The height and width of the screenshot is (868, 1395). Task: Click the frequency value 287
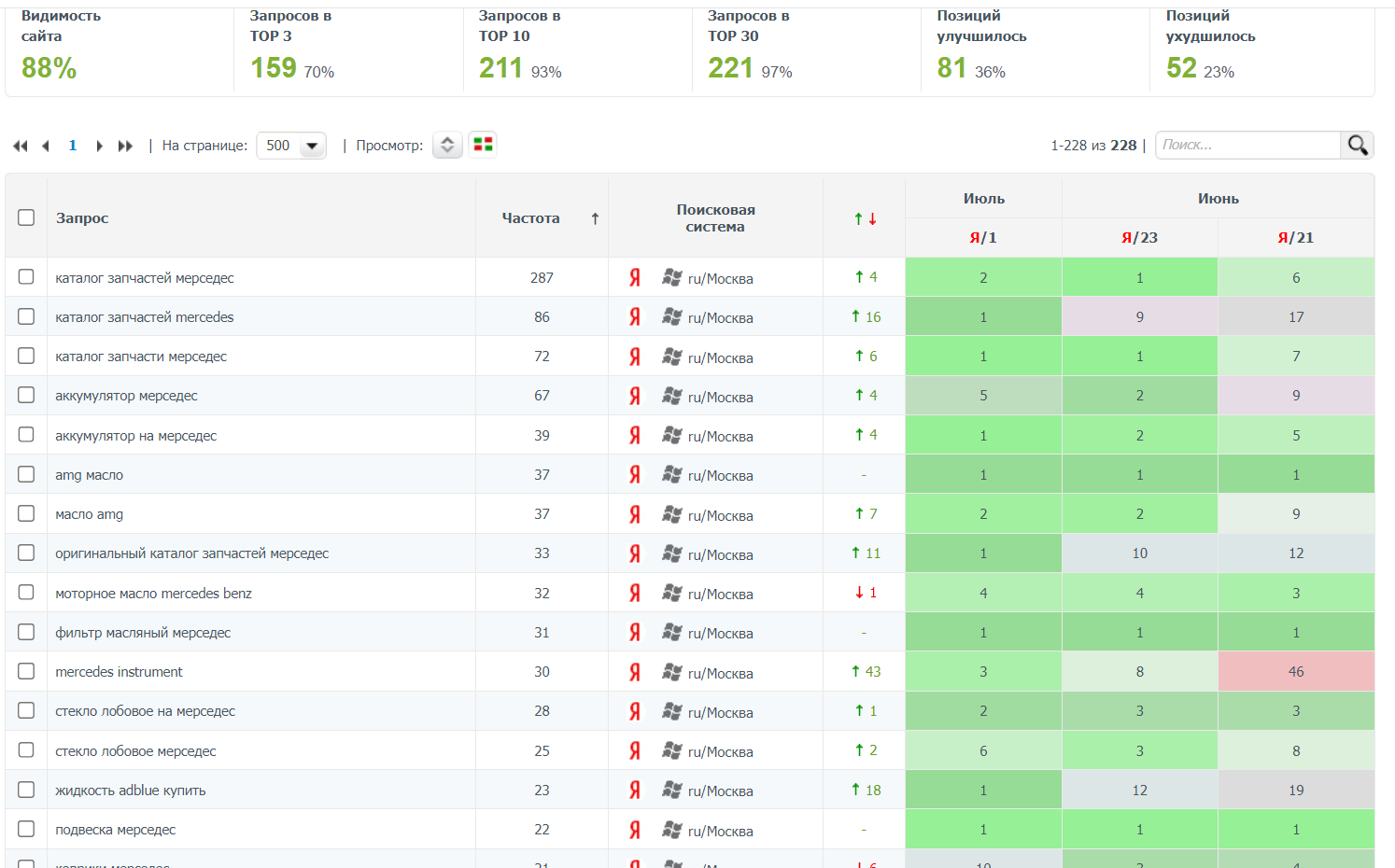point(542,278)
